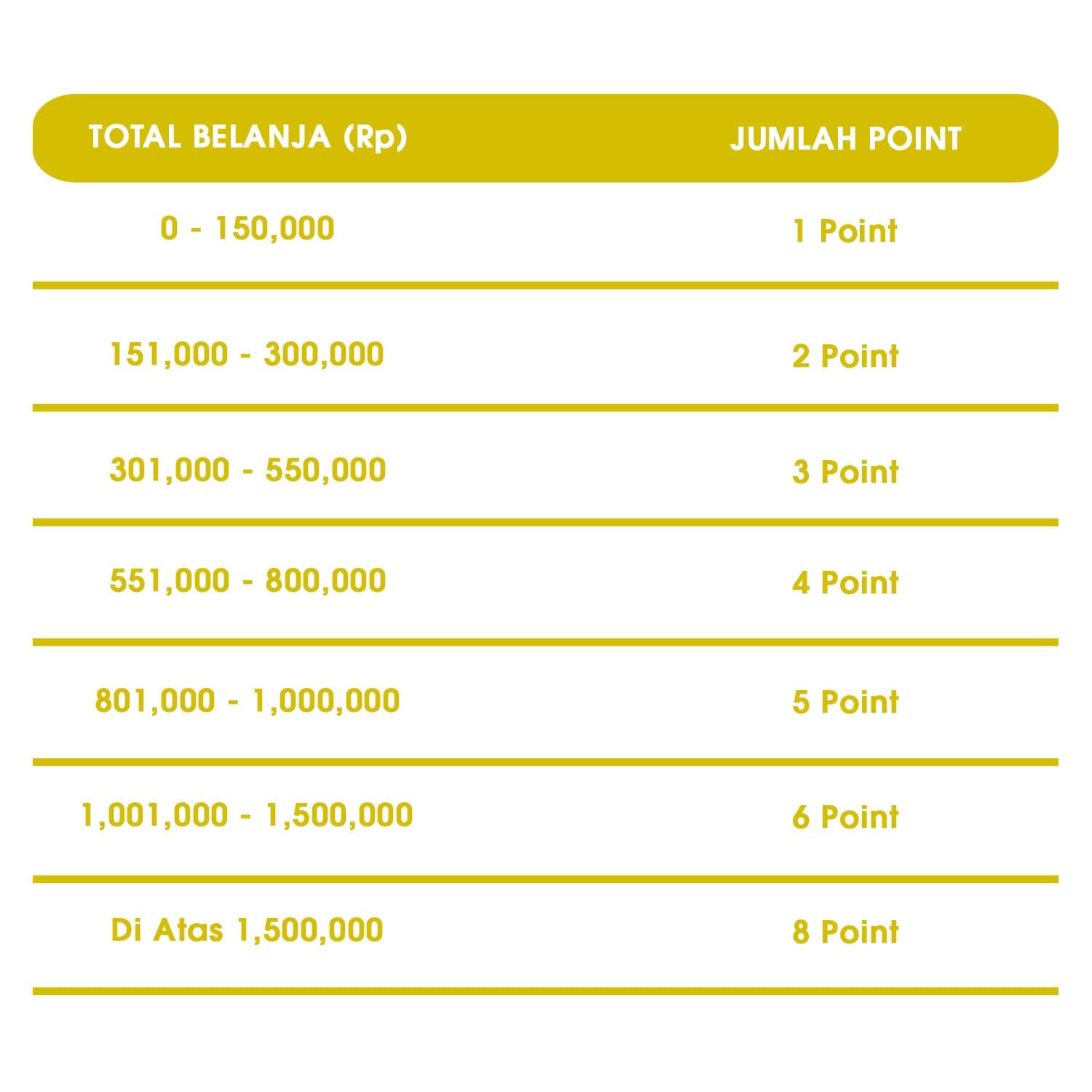Select the Di Atas 1,500,000 cell

point(248,930)
